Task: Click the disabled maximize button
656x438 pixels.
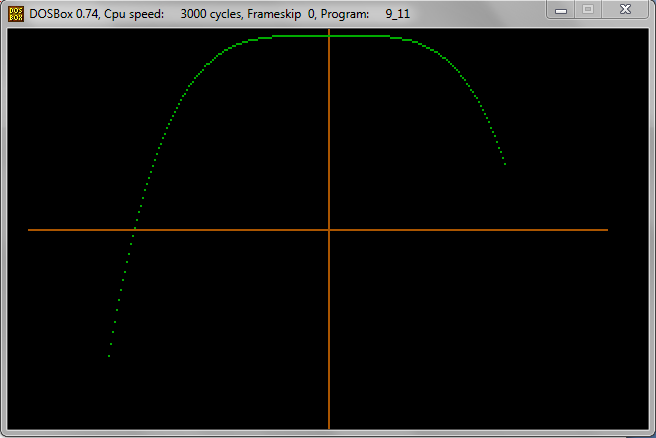Action: tap(588, 10)
